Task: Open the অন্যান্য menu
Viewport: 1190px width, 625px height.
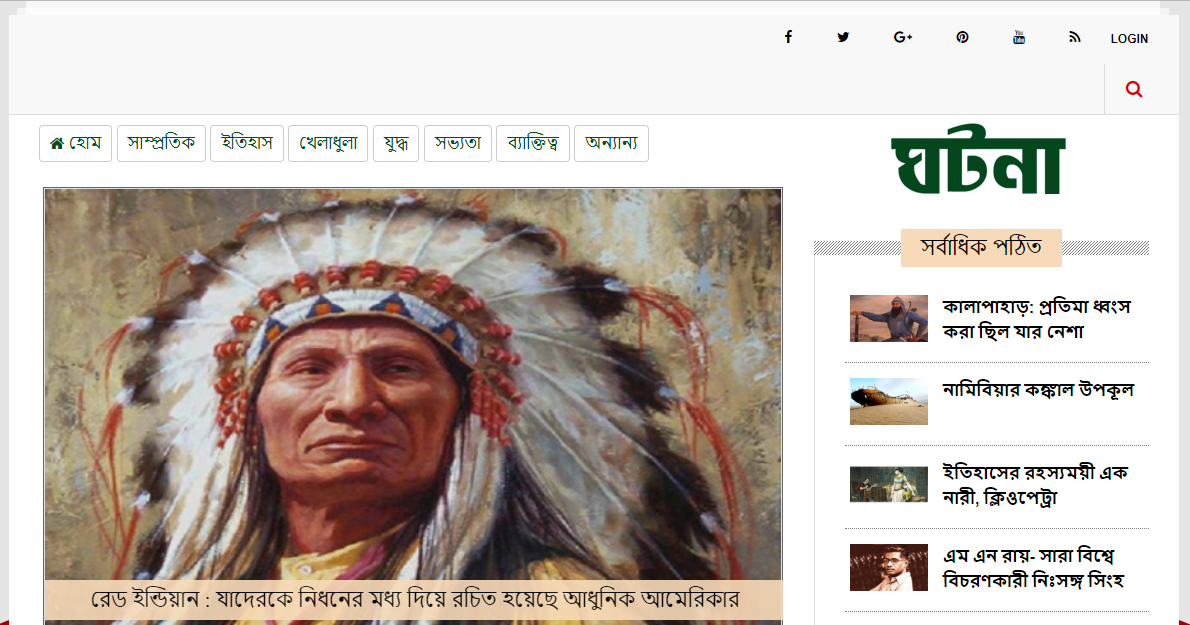Action: coord(612,143)
